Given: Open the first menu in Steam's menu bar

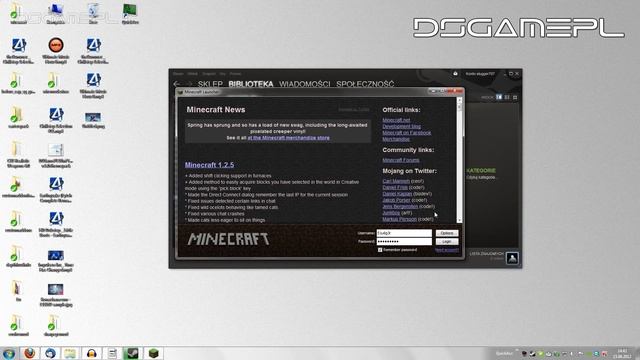Looking at the screenshot, I should (178, 74).
